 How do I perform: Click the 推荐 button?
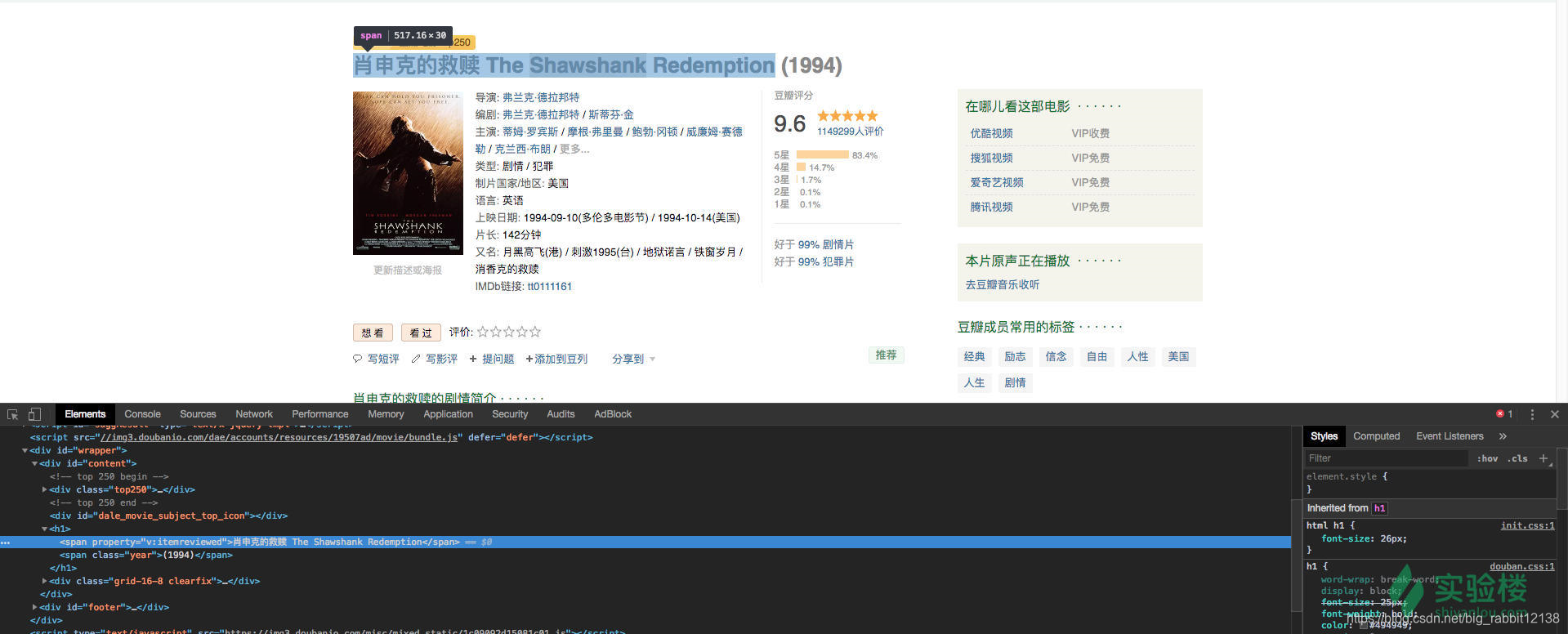click(886, 355)
